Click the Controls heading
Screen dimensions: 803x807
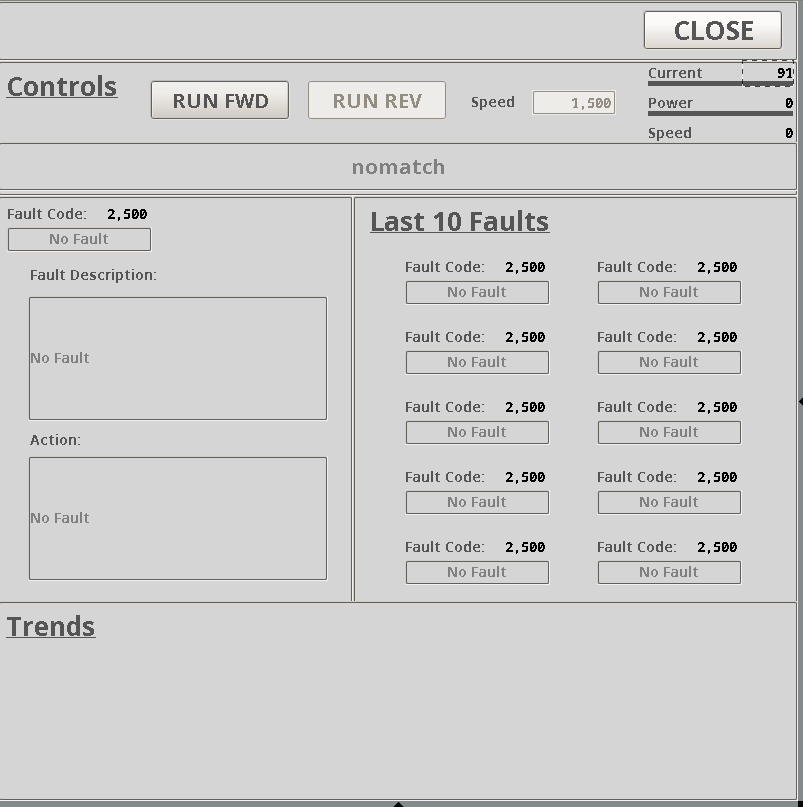tap(62, 86)
